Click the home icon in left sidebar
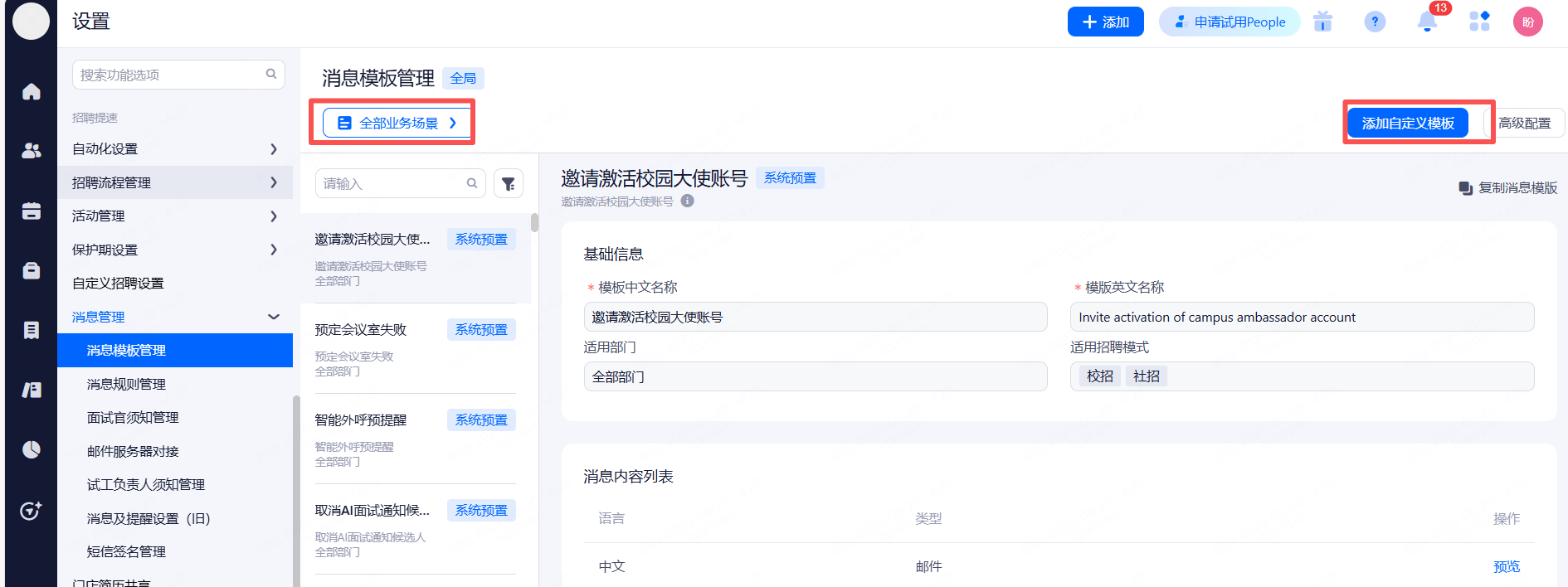This screenshot has height=587, width=1568. point(32,91)
